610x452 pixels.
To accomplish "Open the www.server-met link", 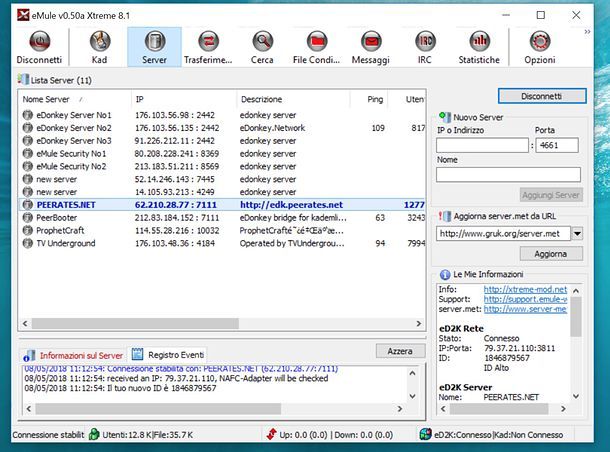I will (525, 309).
